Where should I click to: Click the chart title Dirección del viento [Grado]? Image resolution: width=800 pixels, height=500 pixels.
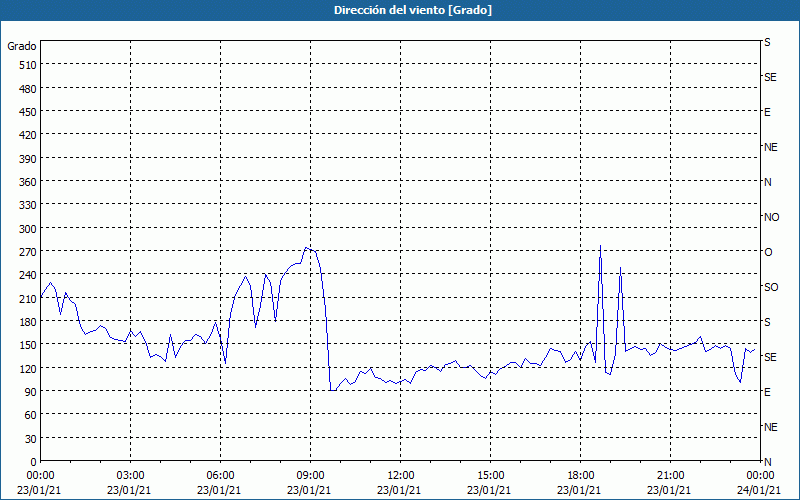tap(413, 10)
